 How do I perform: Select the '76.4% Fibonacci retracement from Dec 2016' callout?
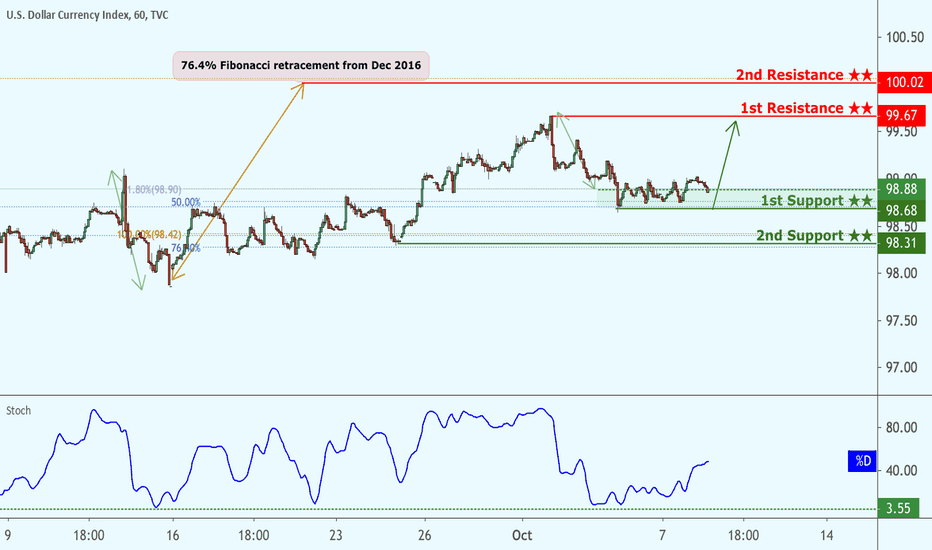[x=301, y=65]
